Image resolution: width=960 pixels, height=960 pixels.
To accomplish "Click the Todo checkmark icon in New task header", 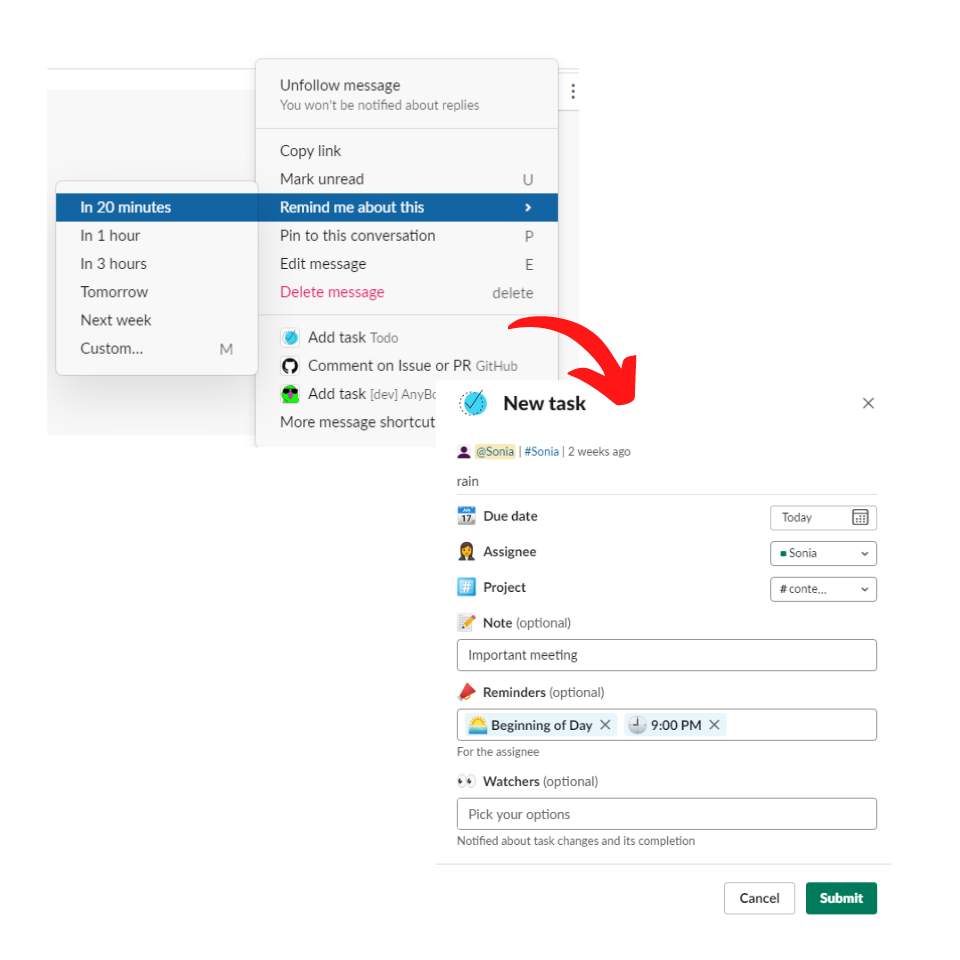I will tap(472, 403).
